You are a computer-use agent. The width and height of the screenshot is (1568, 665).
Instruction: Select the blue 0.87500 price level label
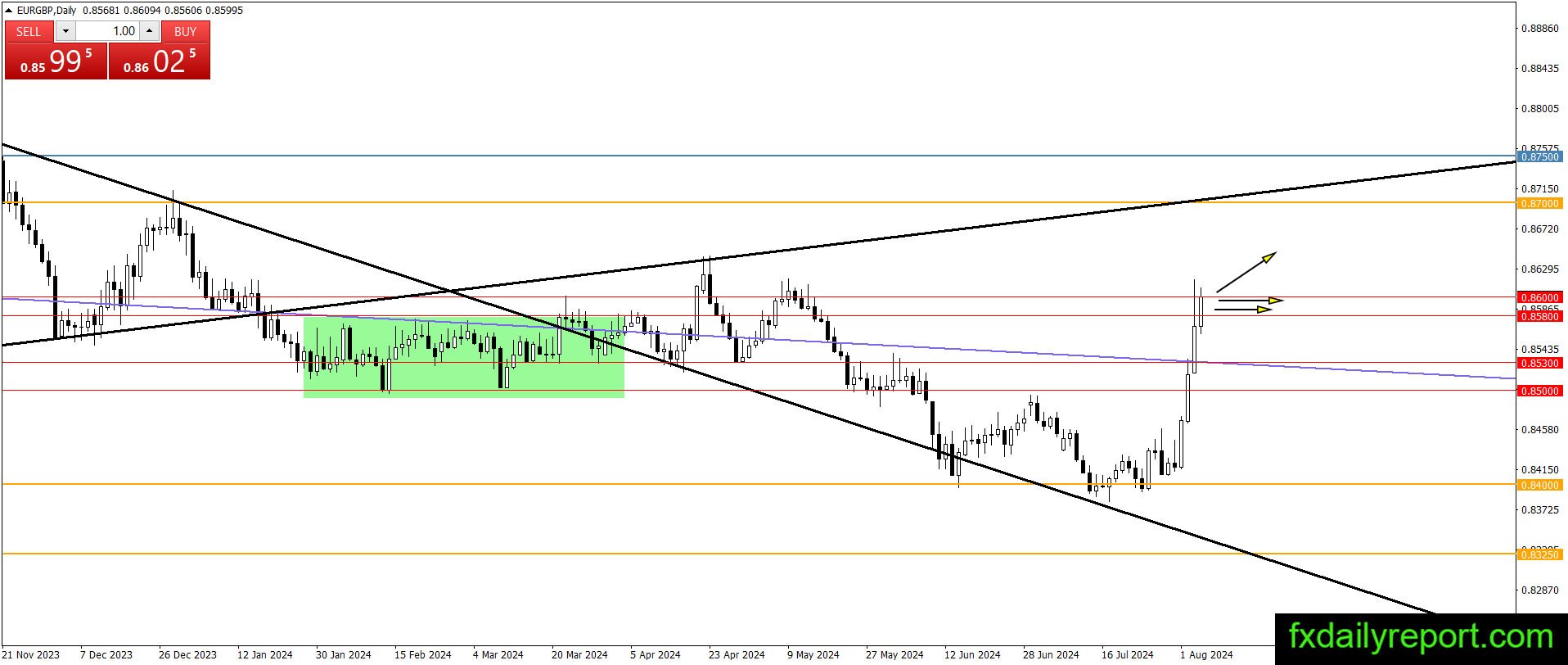pos(1540,156)
